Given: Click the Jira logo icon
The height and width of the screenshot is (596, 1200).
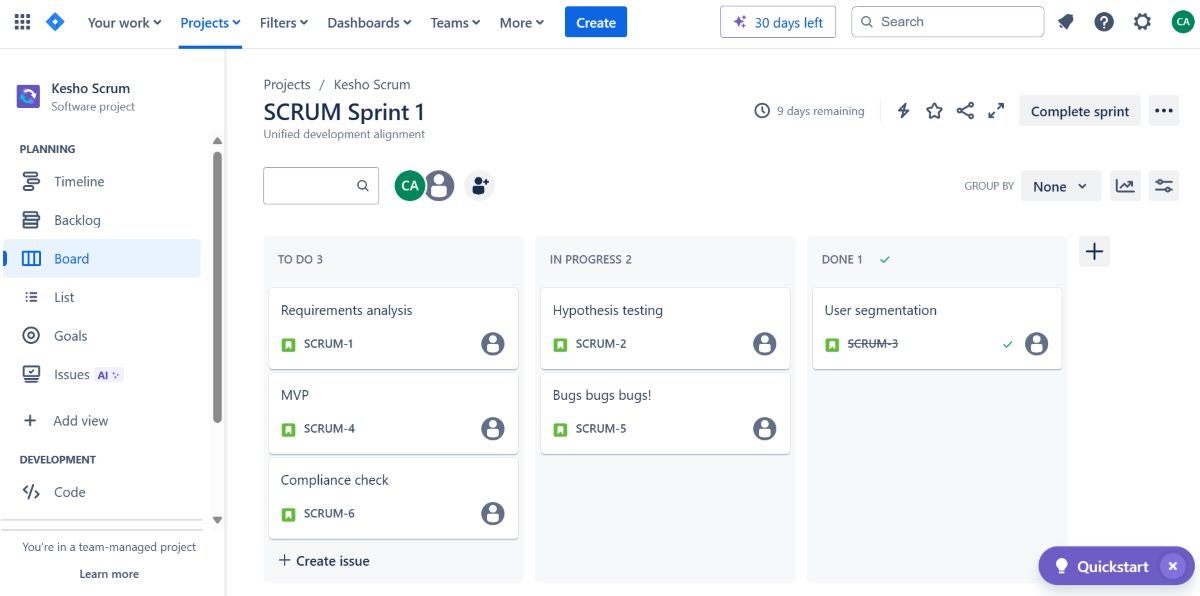Looking at the screenshot, I should pyautogui.click(x=55, y=22).
